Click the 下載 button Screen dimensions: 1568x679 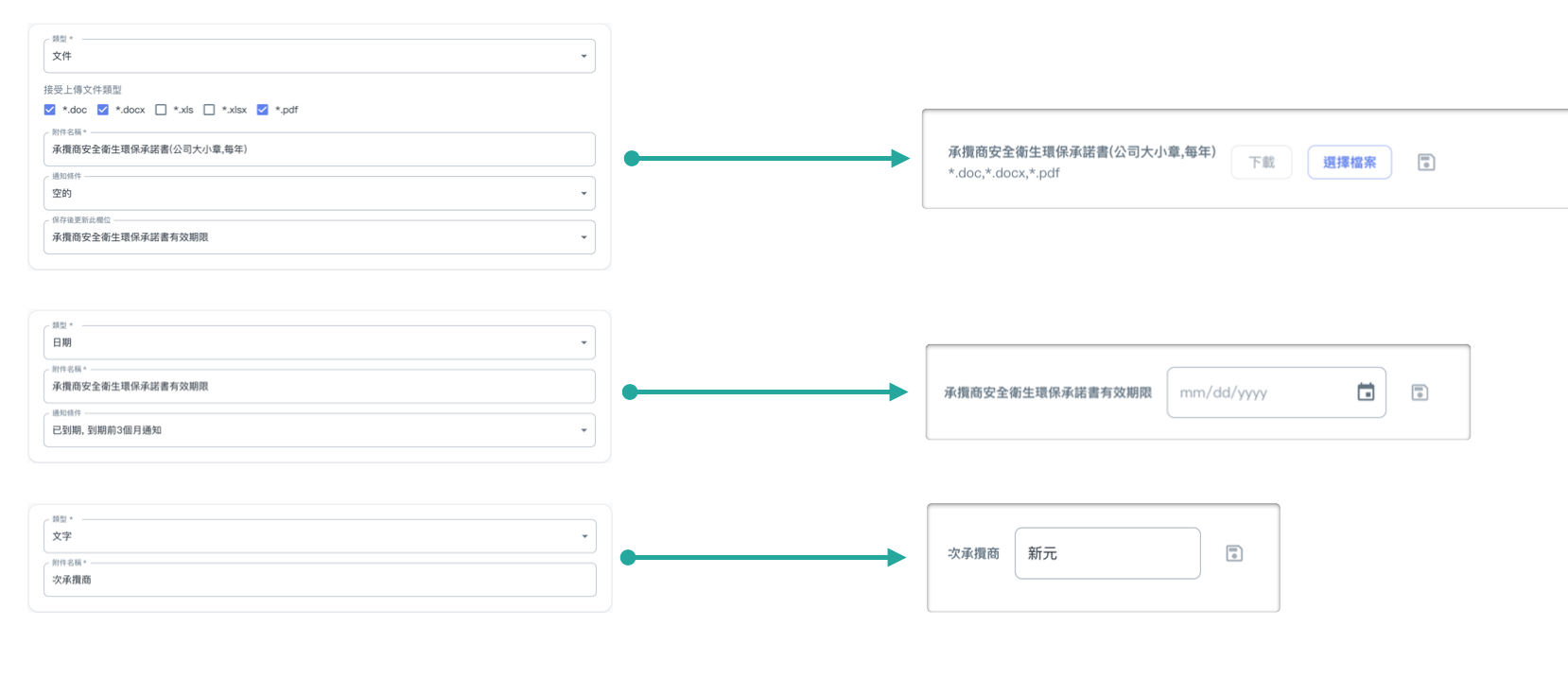[1262, 163]
